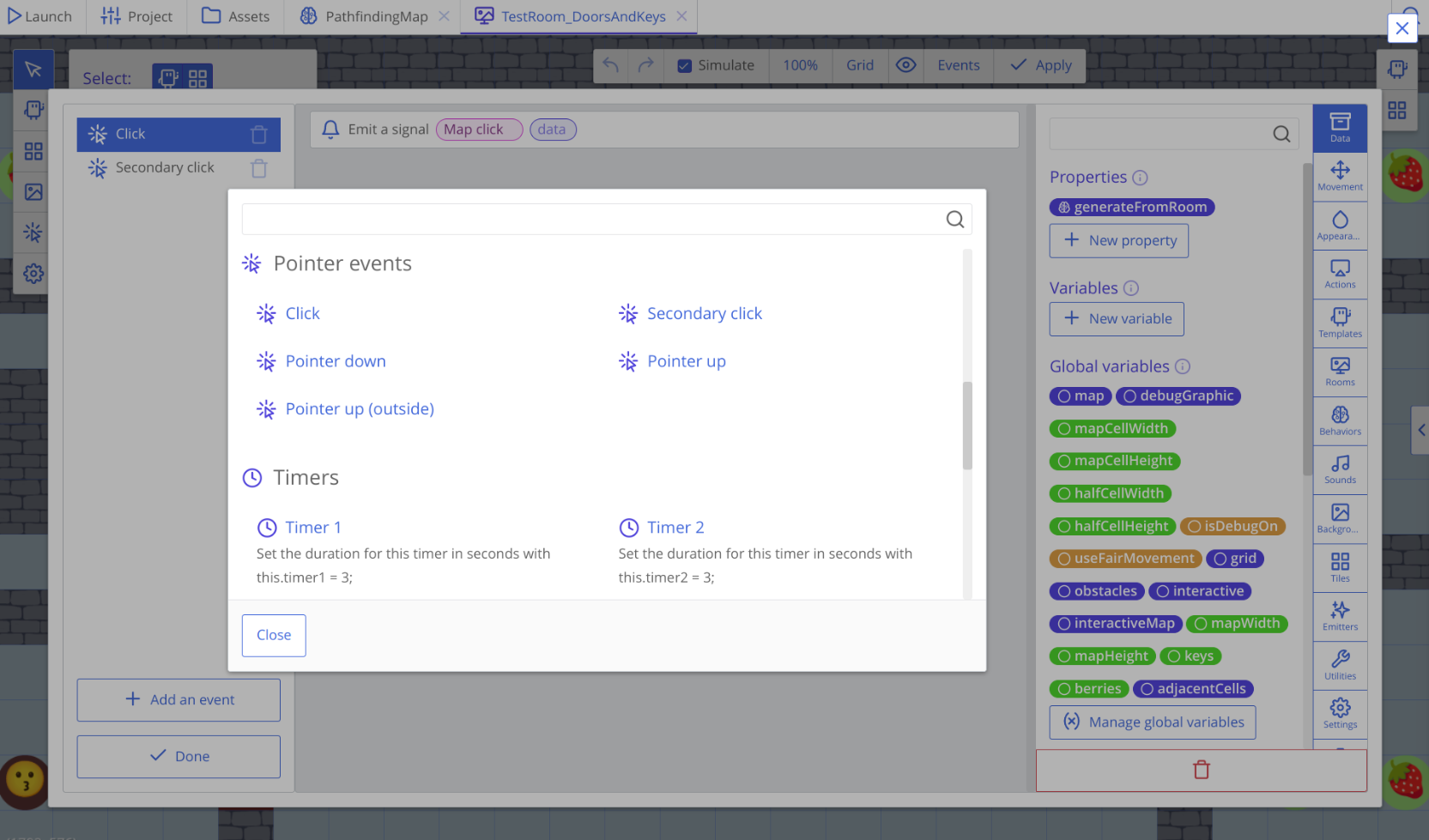
Task: Toggle the Simulate checkbox
Action: pyautogui.click(x=685, y=66)
